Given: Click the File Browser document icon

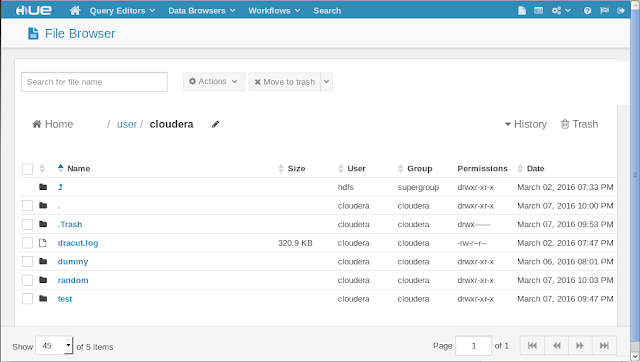Looking at the screenshot, I should click(33, 33).
